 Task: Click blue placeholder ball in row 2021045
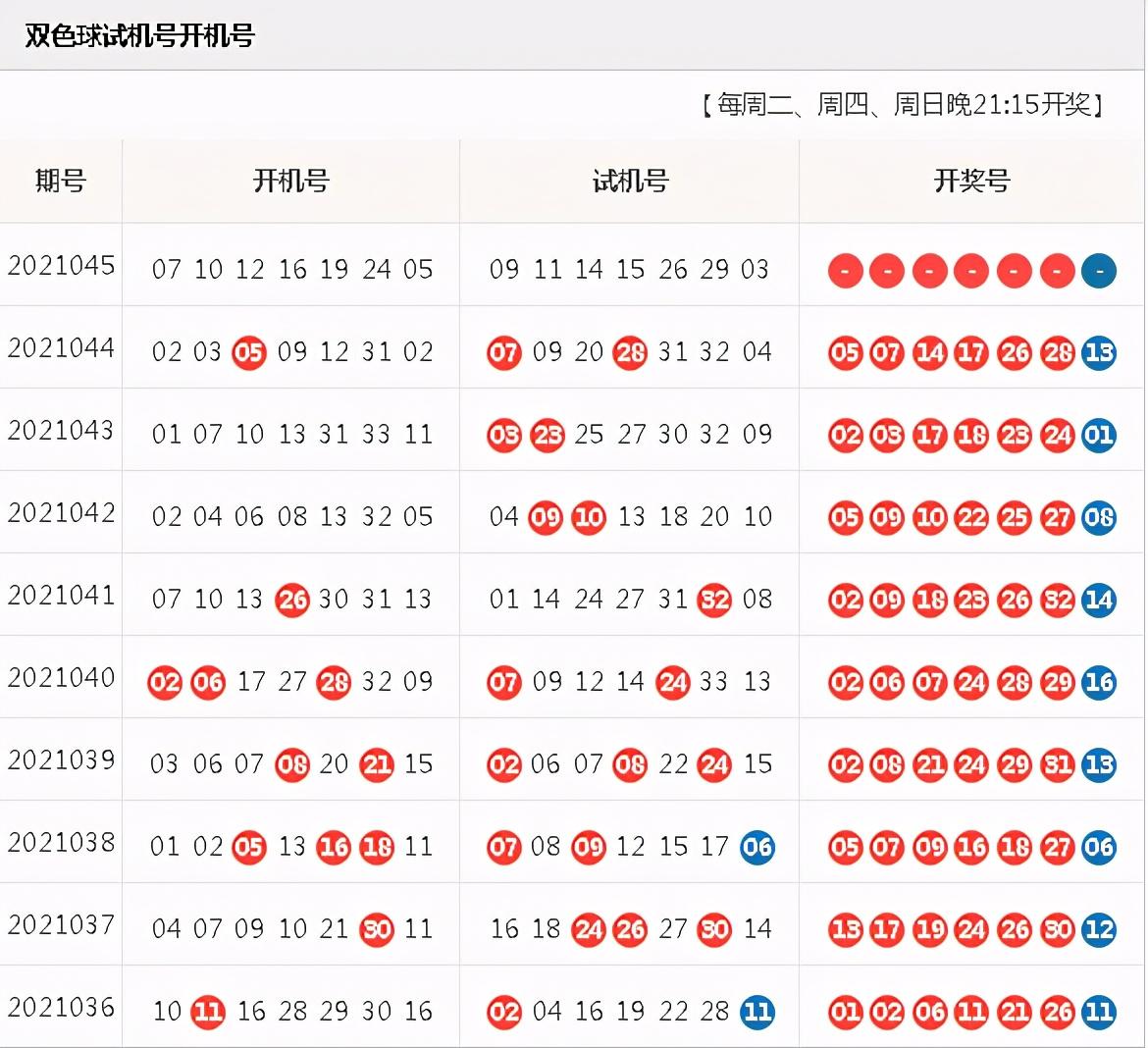(x=1099, y=271)
